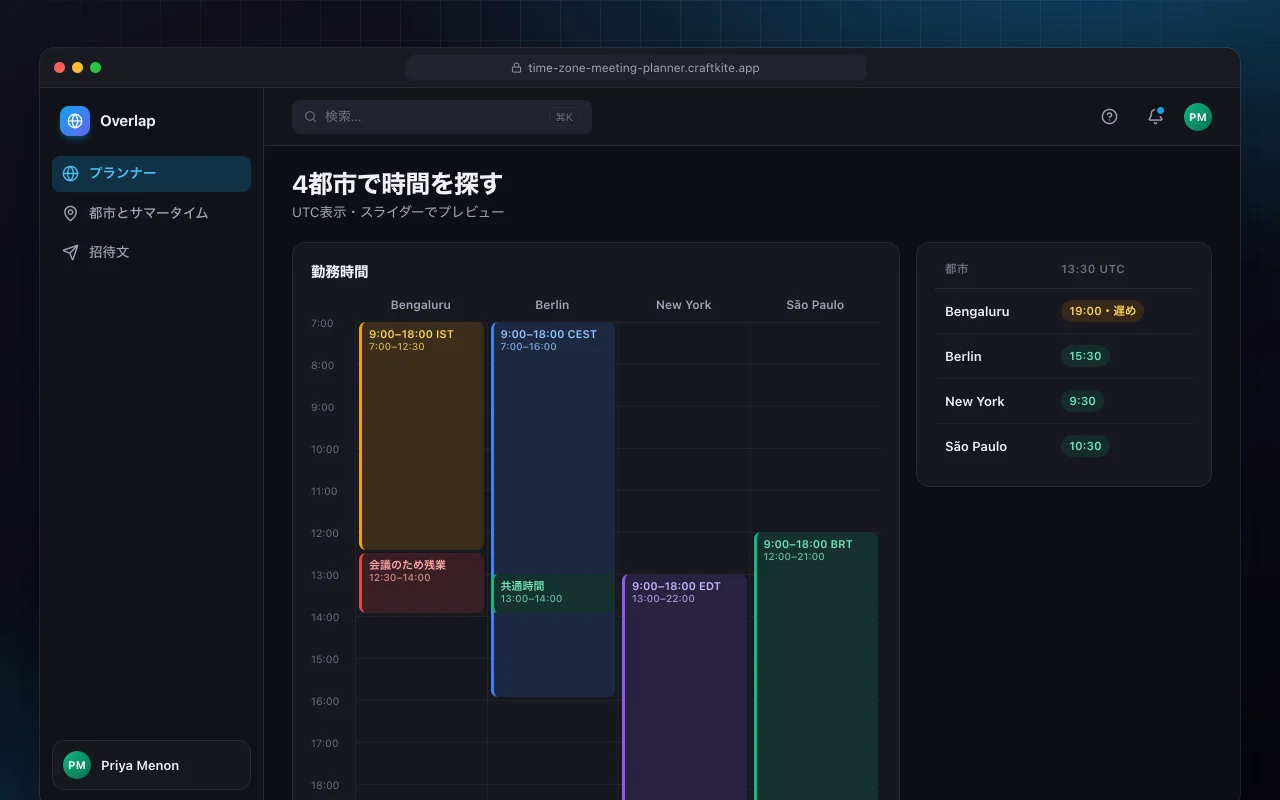Click the São Paulo column header in the schedule
This screenshot has width=1280, height=800.
click(815, 305)
